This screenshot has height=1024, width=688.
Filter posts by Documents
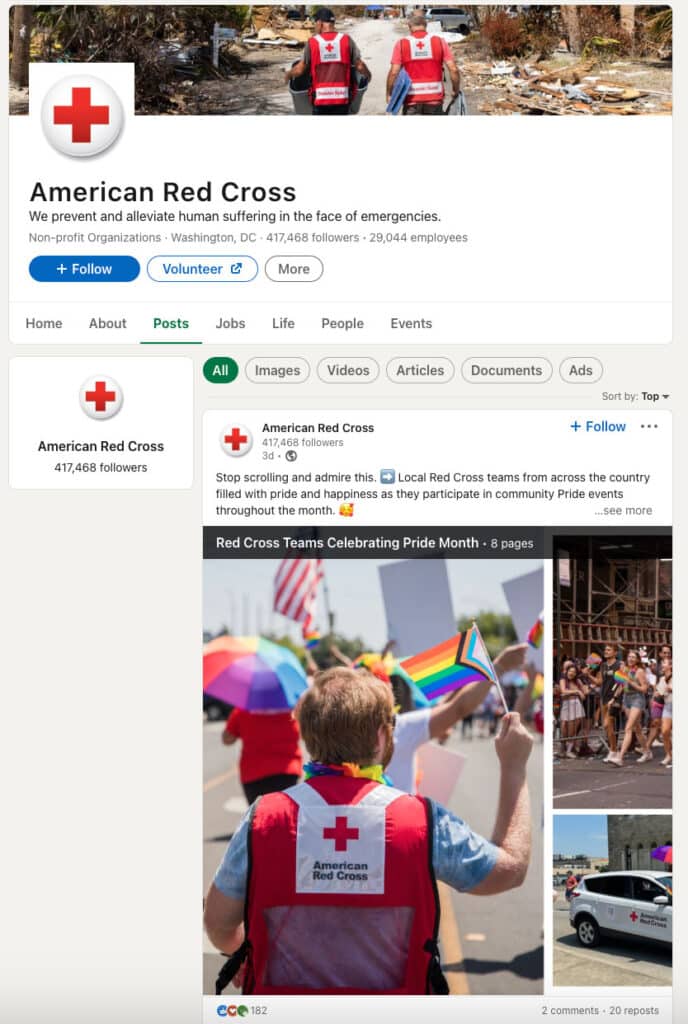[507, 370]
